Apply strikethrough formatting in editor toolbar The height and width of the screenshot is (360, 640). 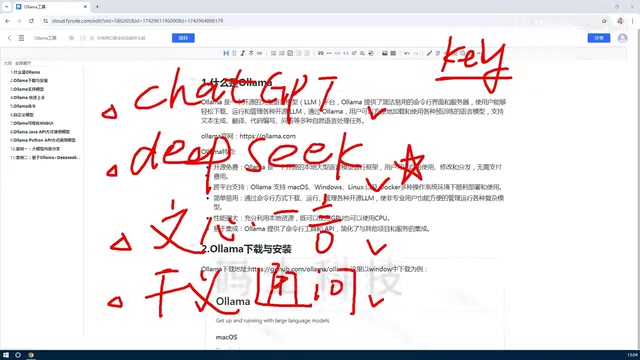[251, 53]
